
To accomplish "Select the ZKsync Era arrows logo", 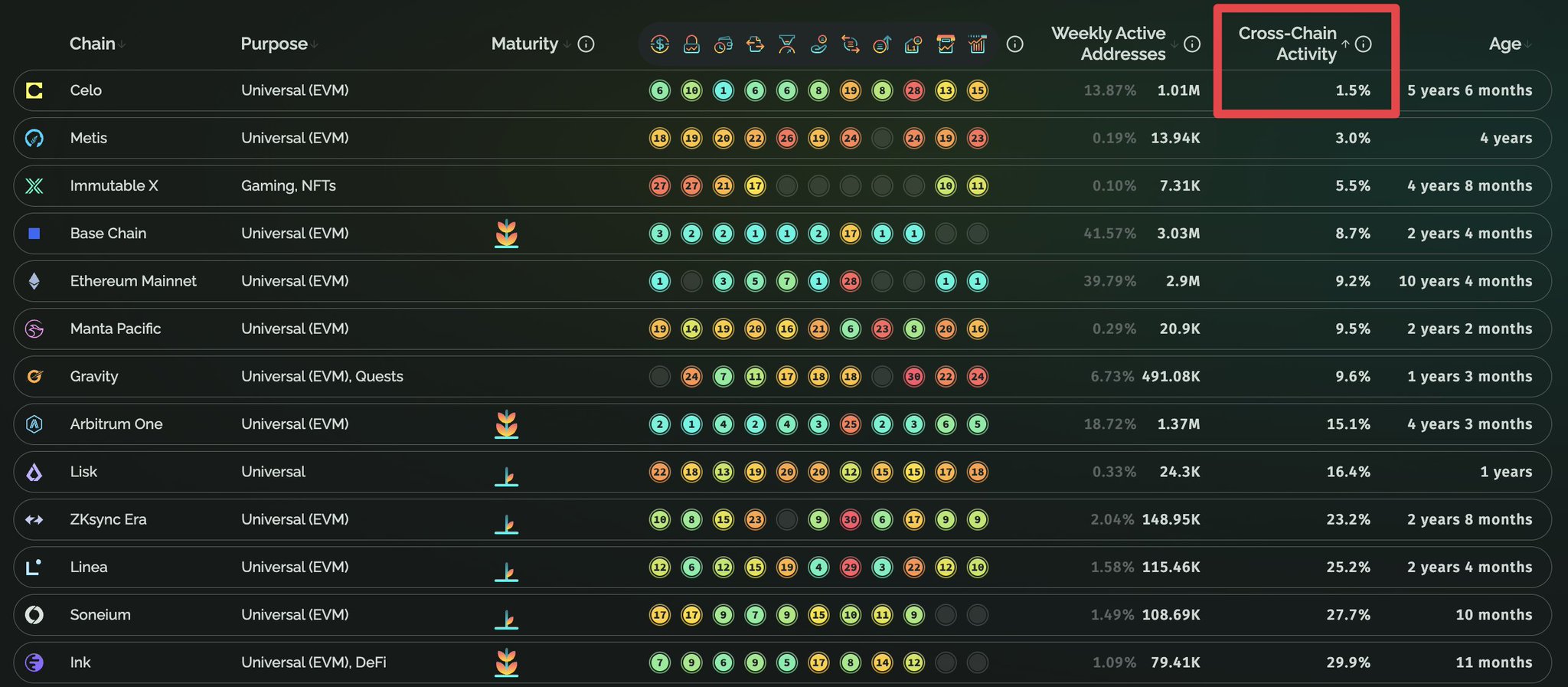I will click(x=34, y=519).
